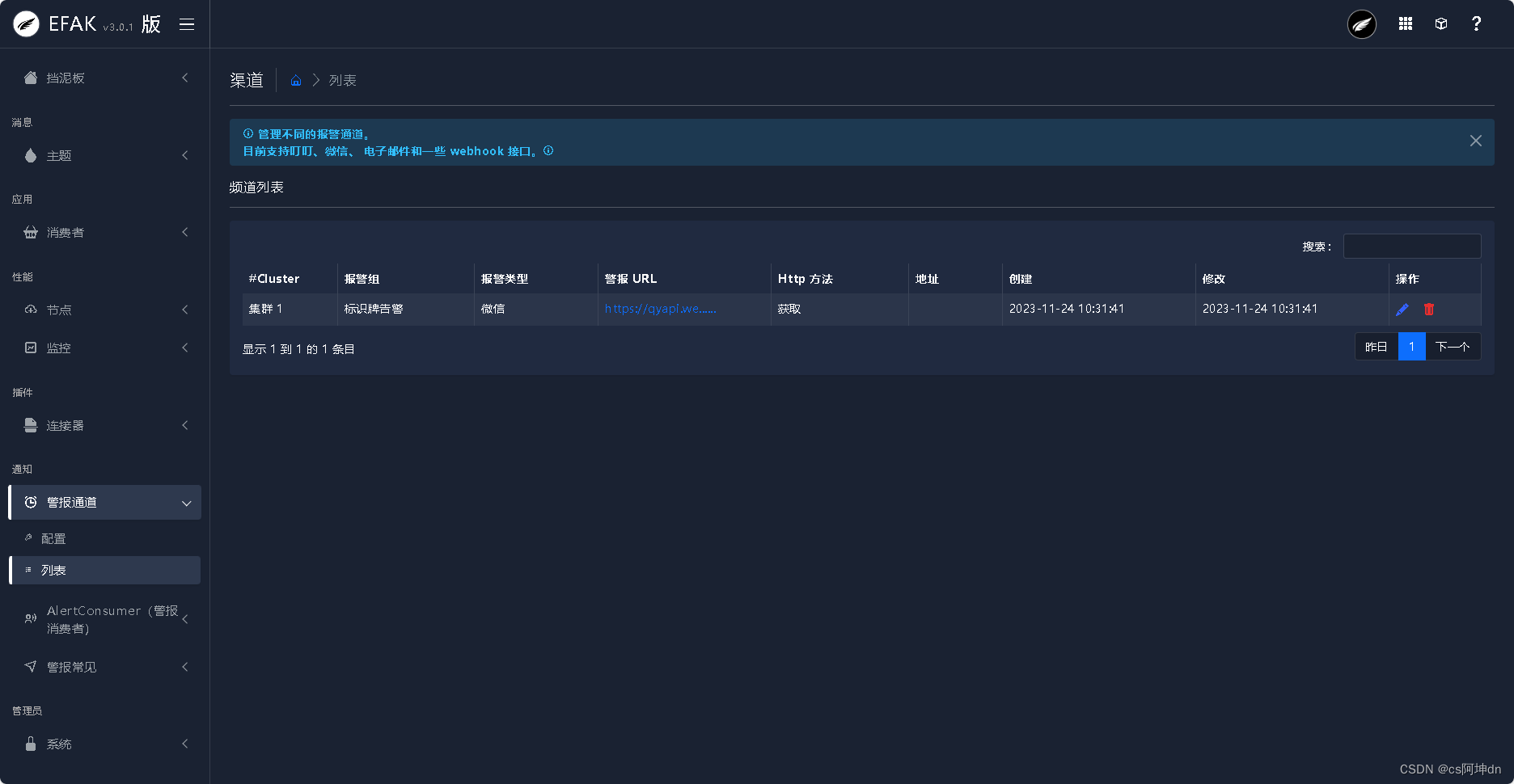Select the 消费者 icon in sidebar

coord(30,232)
